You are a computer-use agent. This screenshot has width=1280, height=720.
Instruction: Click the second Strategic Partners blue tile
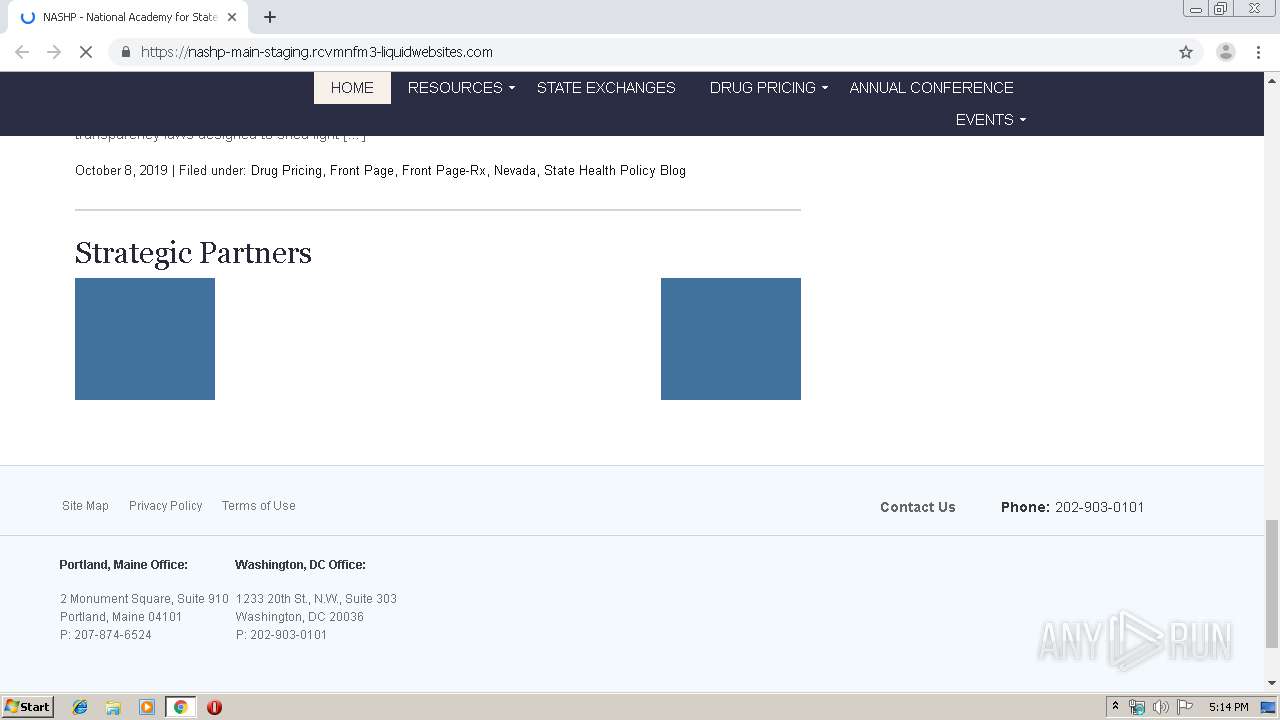click(731, 339)
